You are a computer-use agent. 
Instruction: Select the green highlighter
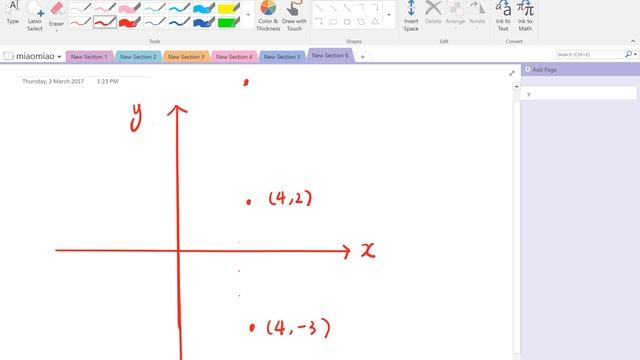pos(229,22)
